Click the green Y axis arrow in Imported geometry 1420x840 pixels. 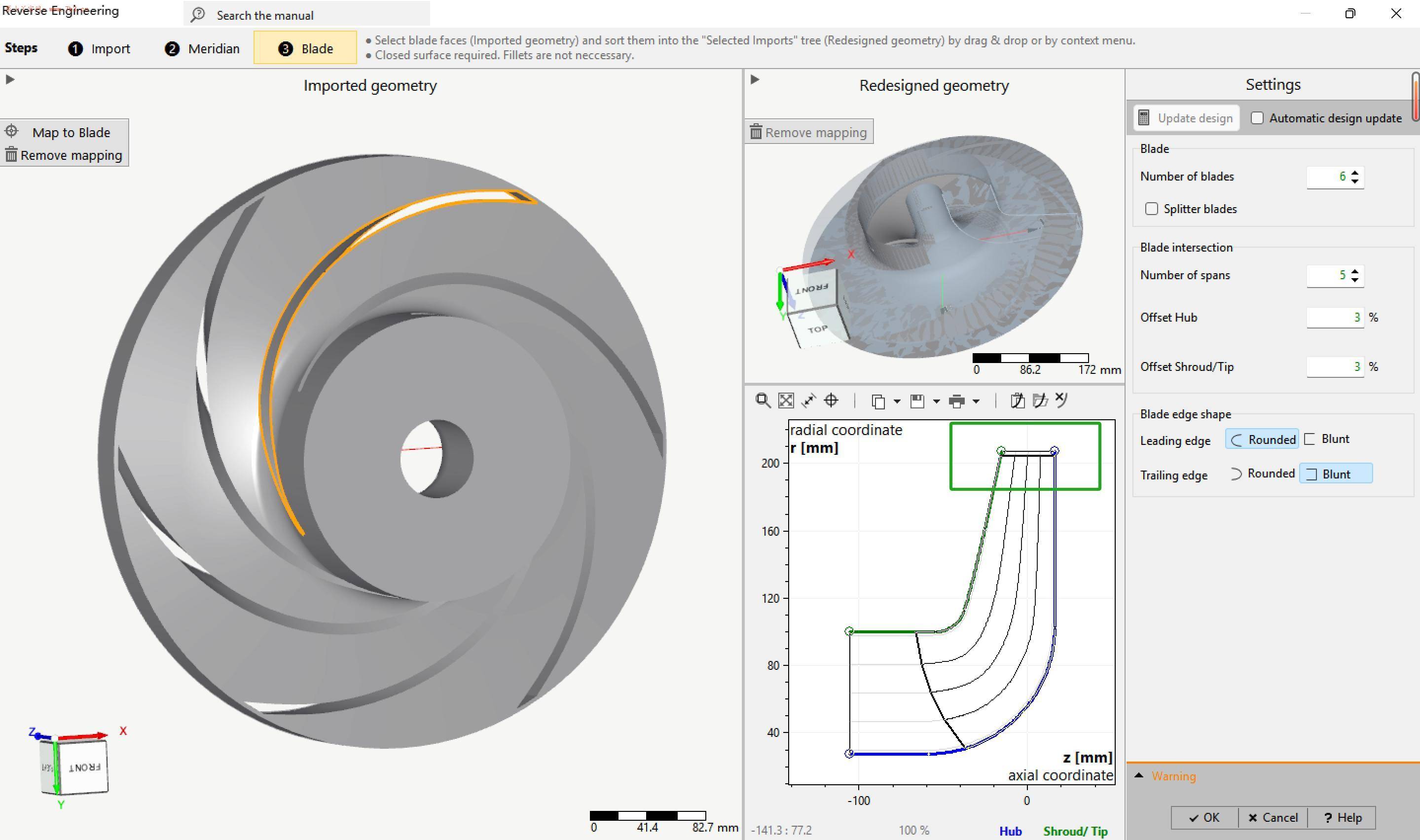pos(56,768)
